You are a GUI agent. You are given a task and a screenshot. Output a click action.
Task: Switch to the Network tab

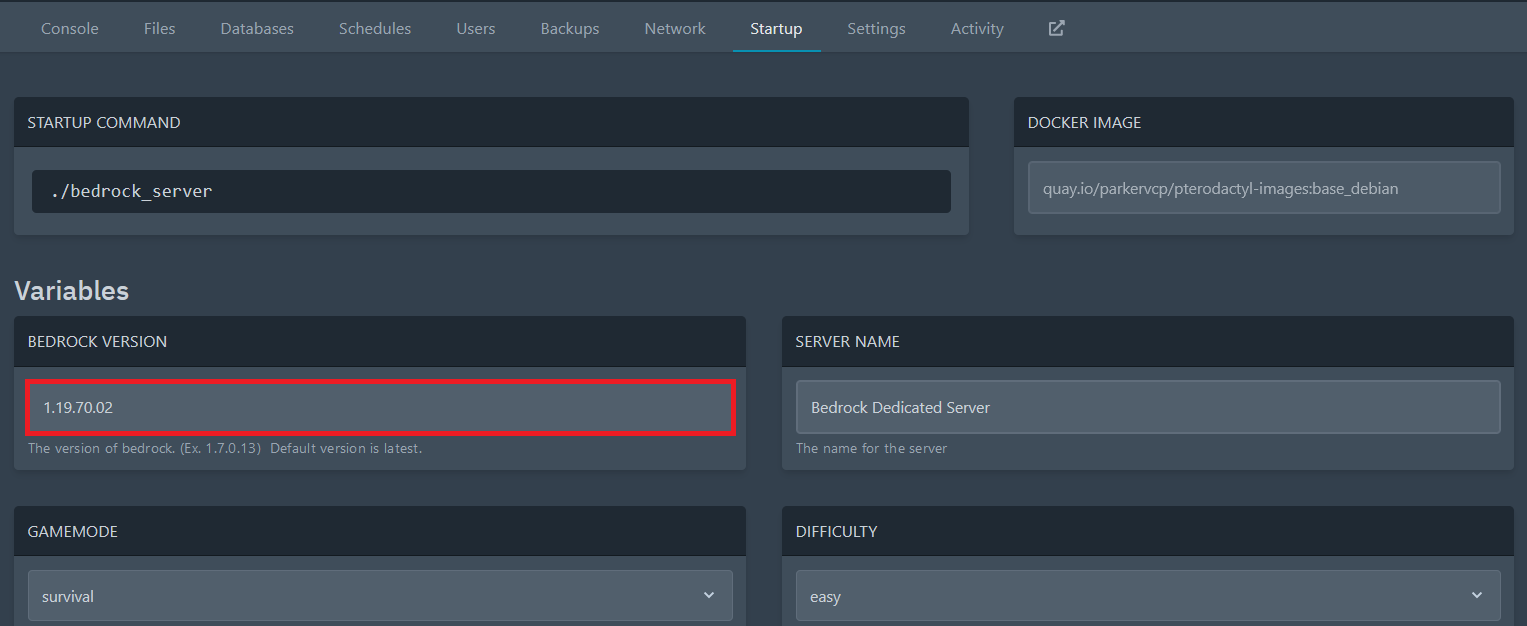coord(675,28)
